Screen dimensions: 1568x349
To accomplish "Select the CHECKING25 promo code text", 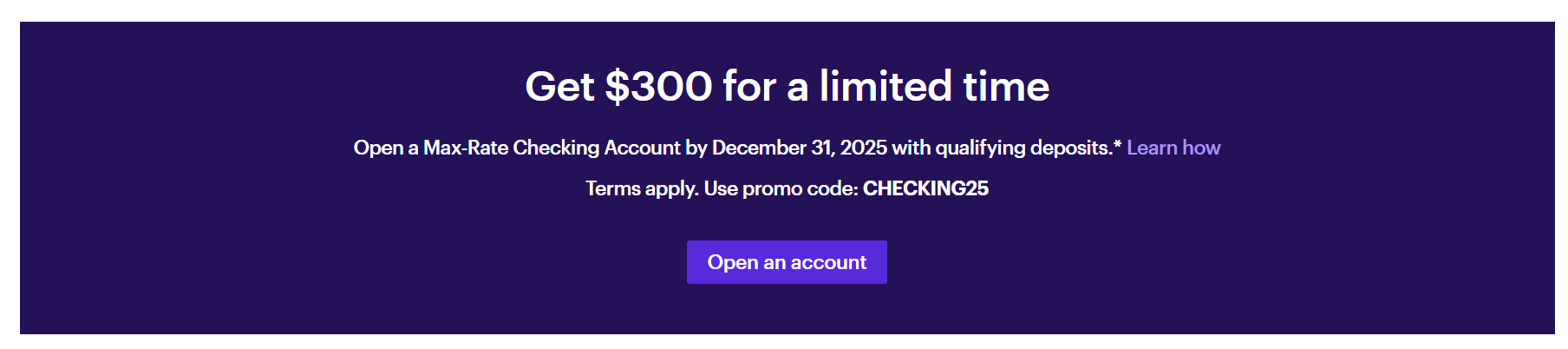I will pyautogui.click(x=925, y=188).
